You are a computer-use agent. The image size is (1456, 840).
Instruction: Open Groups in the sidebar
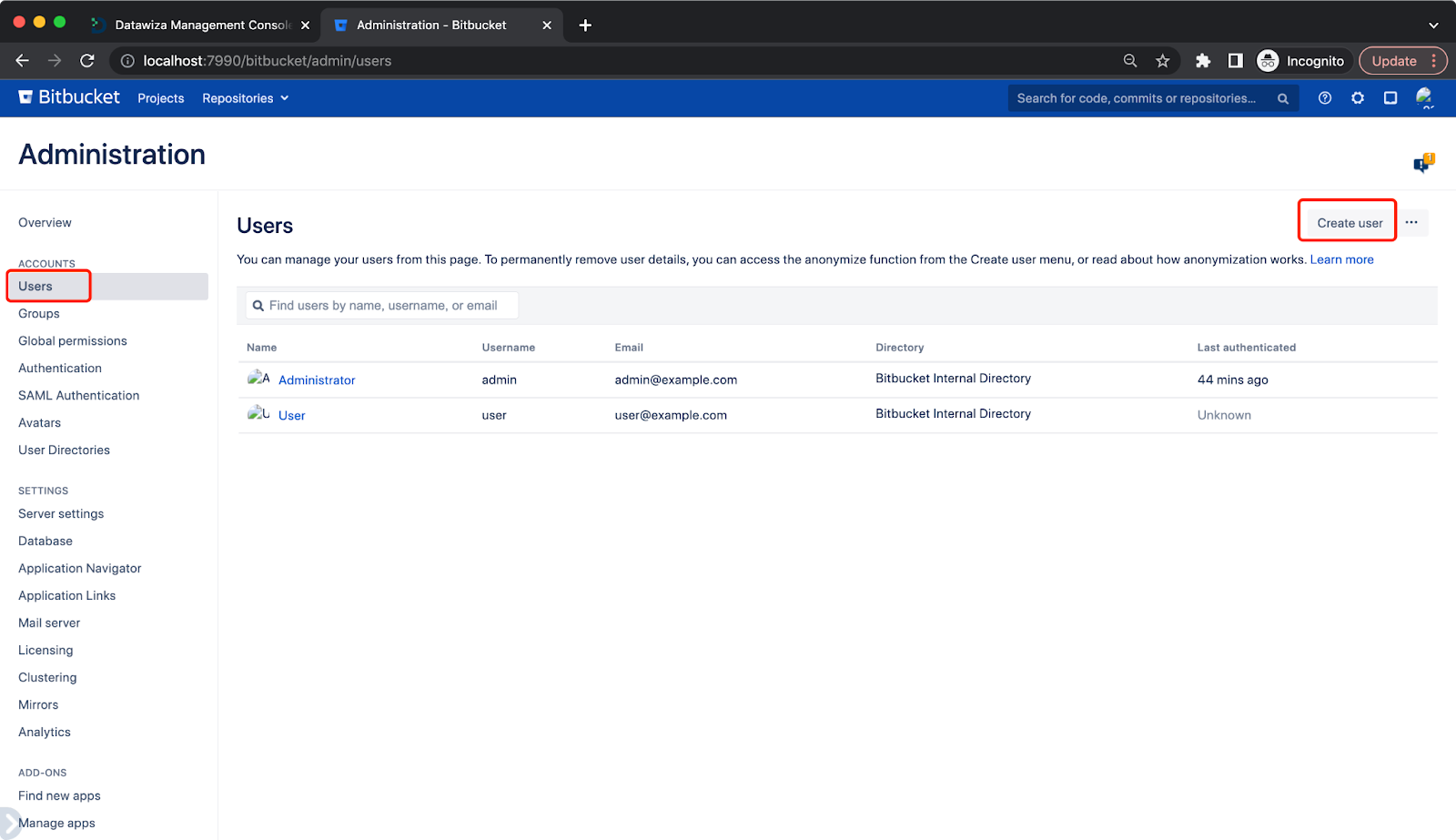[x=39, y=314]
